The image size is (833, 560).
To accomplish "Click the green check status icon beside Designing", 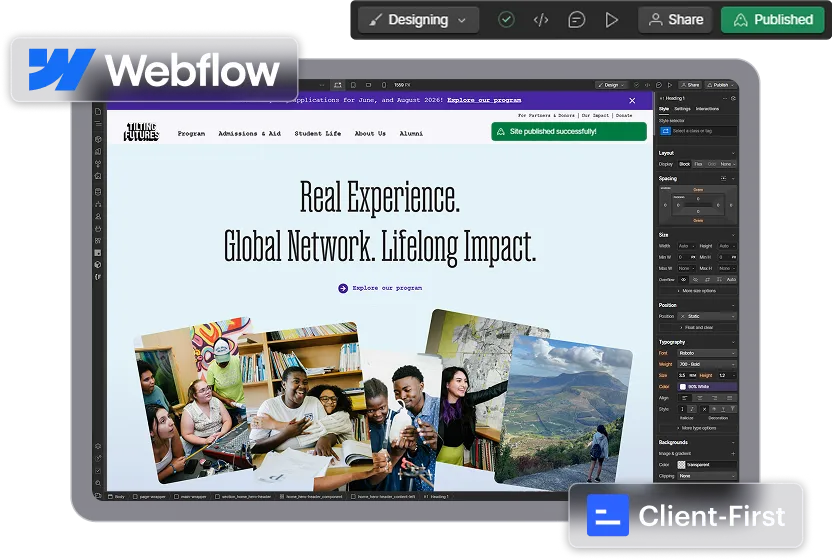I will click(x=506, y=20).
